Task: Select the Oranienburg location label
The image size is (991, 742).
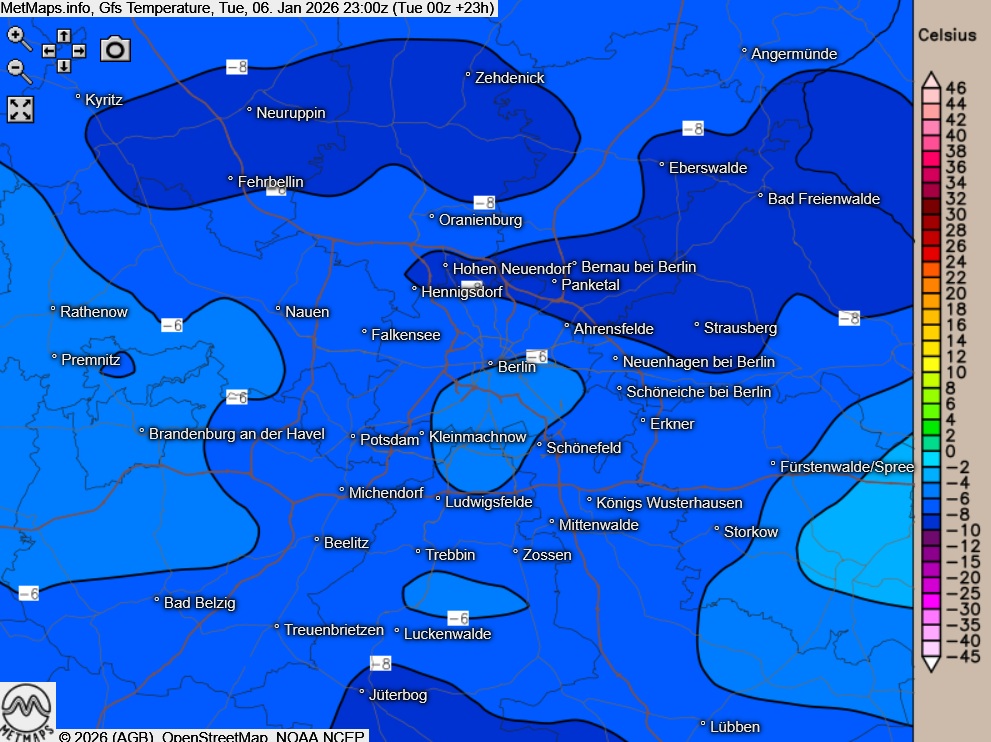Action: (x=481, y=220)
